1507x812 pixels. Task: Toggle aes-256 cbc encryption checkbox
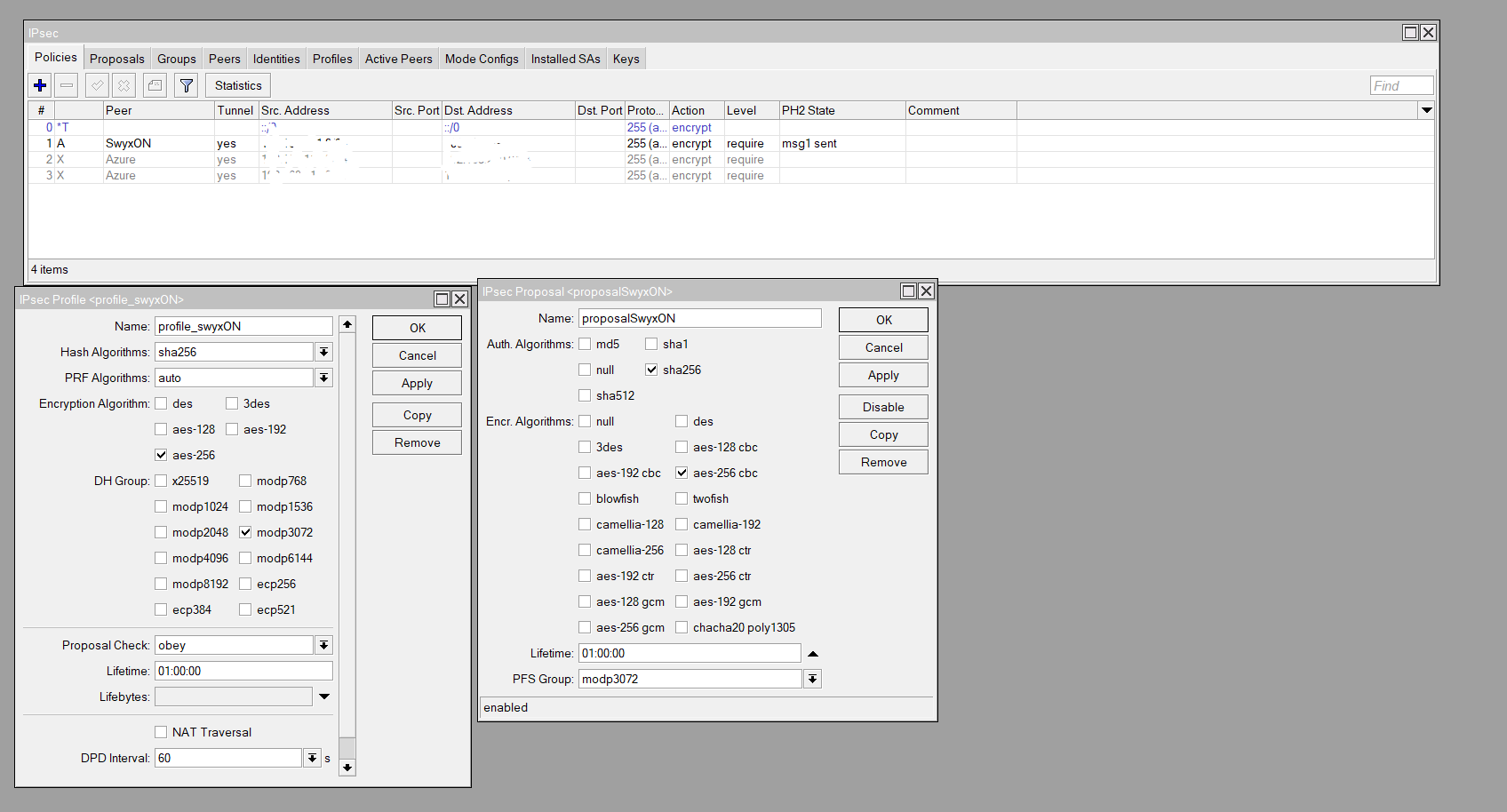[x=682, y=473]
